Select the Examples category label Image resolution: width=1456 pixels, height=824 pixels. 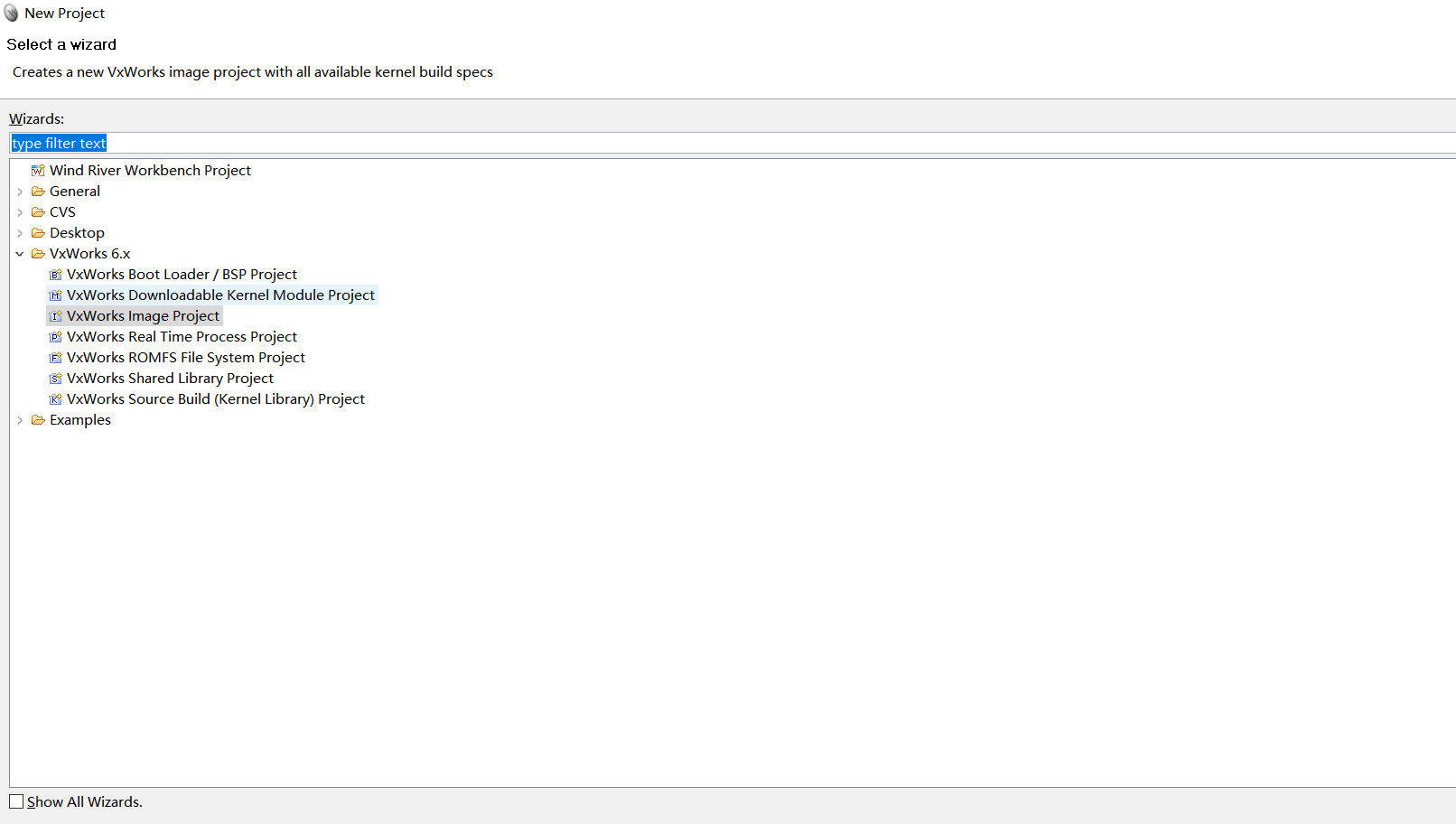[80, 419]
